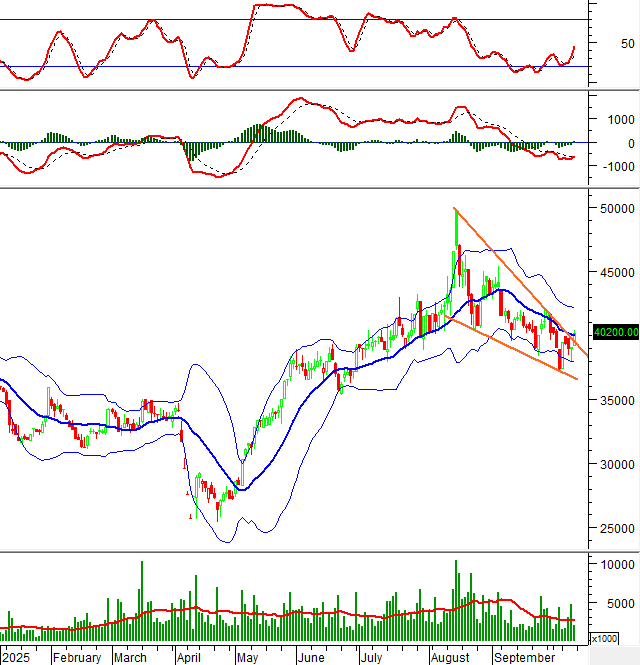Viewport: 640px width, 665px height.
Task: Click the February month label
Action: [x=78, y=658]
